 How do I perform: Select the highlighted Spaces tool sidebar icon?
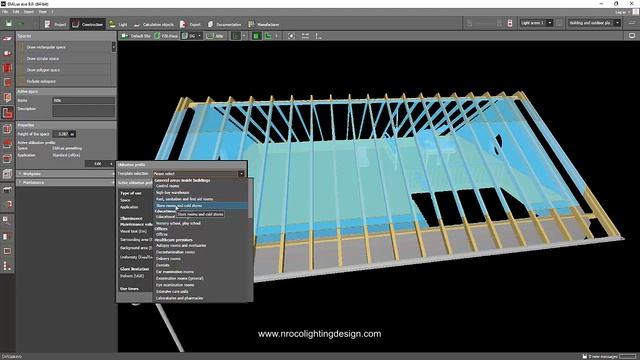coord(7,113)
